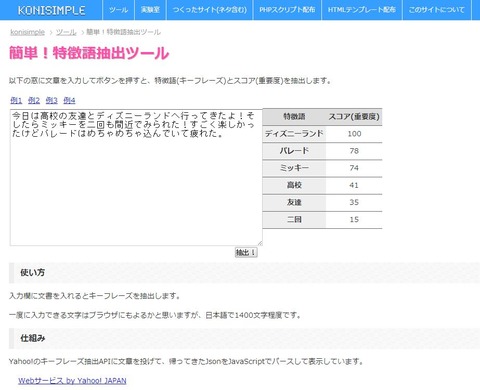480x390 pixels.
Task: Open Webサービス by Yahoo! JAPAN link
Action: (72, 381)
